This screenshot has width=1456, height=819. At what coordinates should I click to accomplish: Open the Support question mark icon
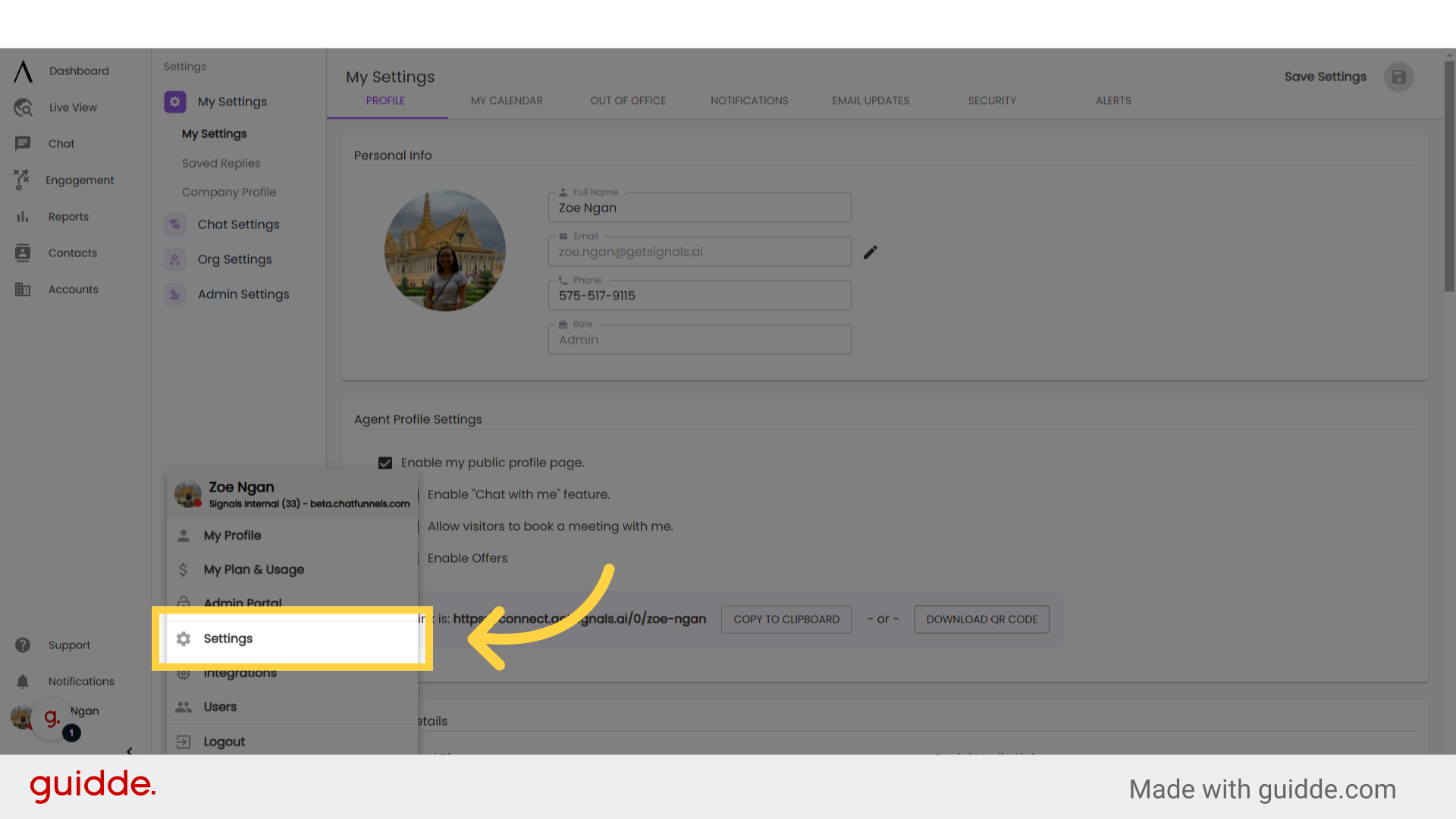(x=23, y=645)
